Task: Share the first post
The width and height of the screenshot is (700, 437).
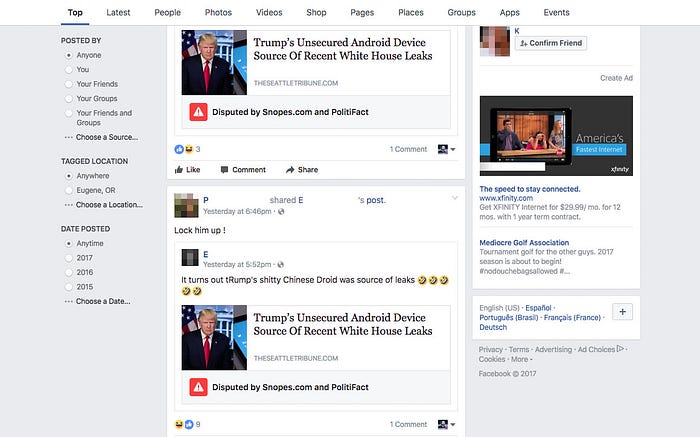Action: pyautogui.click(x=302, y=170)
